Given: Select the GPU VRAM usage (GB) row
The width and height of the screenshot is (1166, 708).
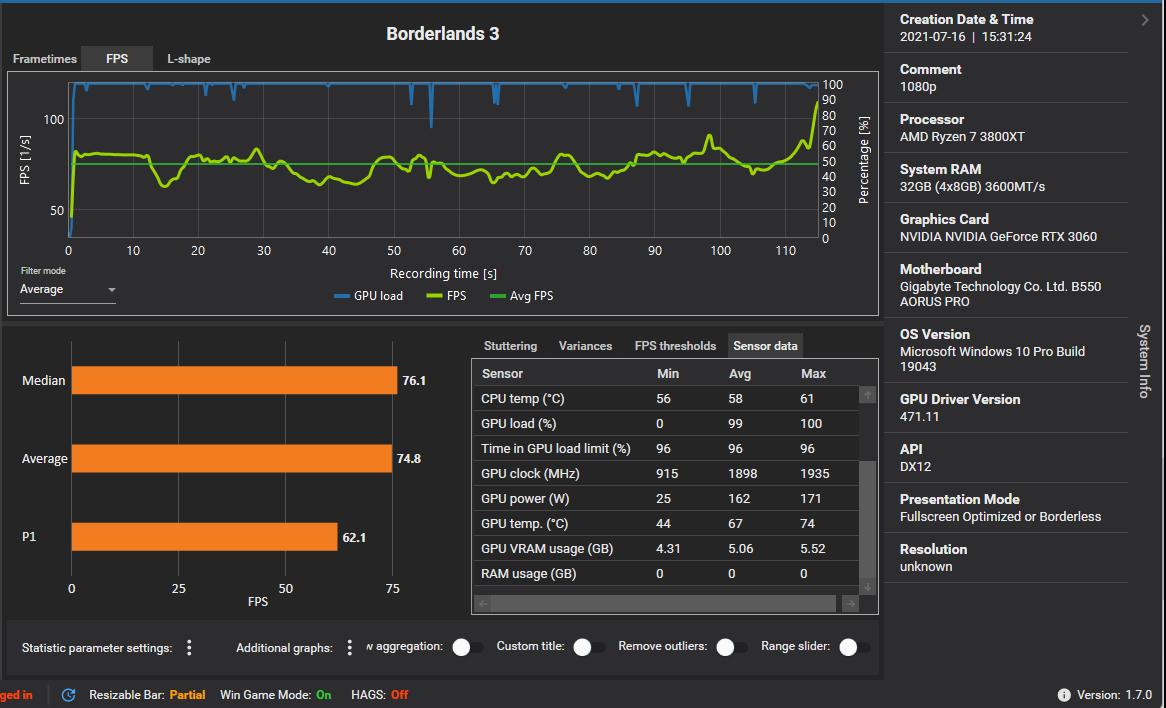Looking at the screenshot, I should (665, 549).
